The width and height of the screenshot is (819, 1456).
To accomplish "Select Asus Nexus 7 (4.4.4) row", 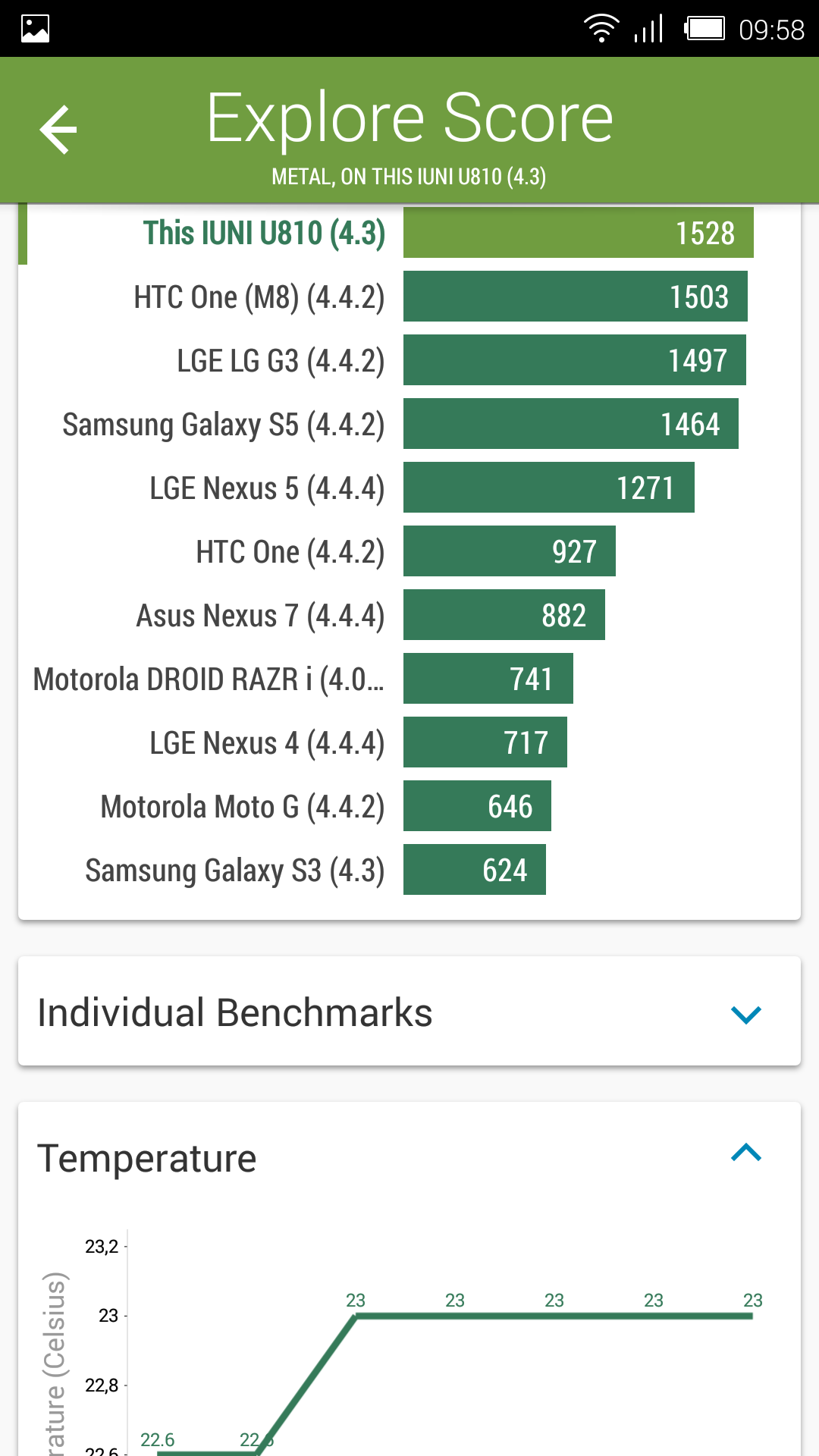I will [260, 616].
